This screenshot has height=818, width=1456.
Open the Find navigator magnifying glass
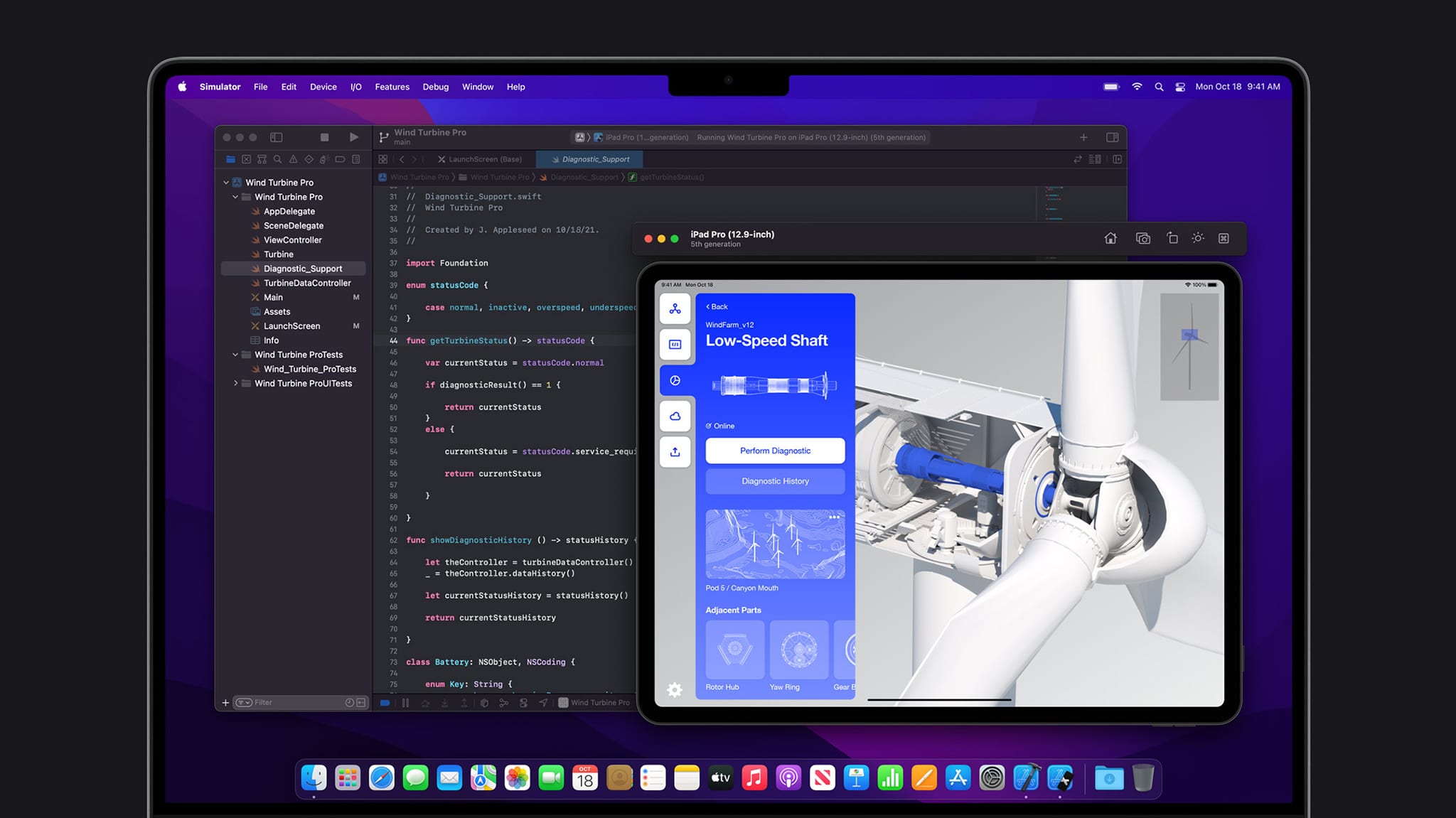click(x=278, y=159)
